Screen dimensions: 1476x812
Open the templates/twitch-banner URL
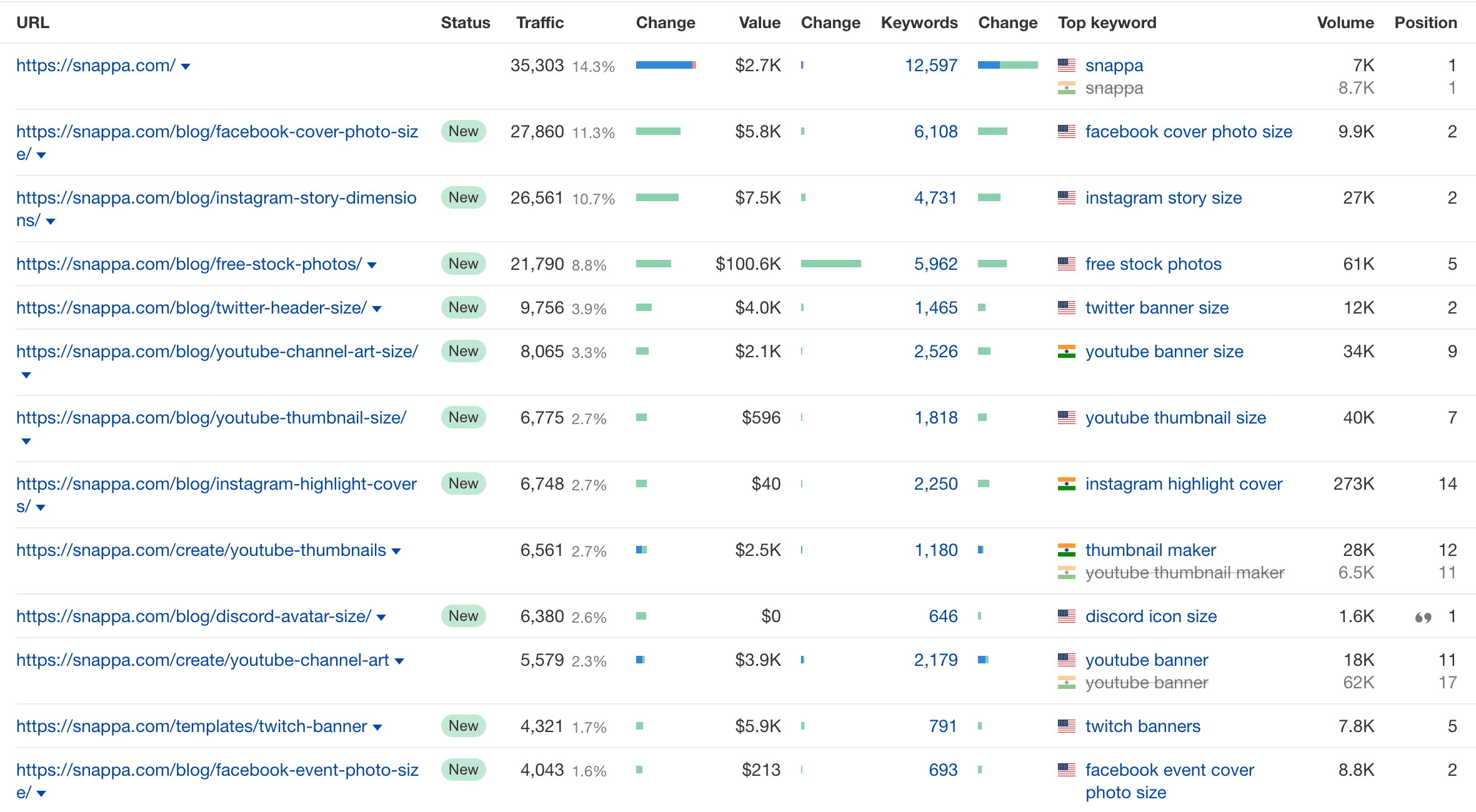[191, 726]
